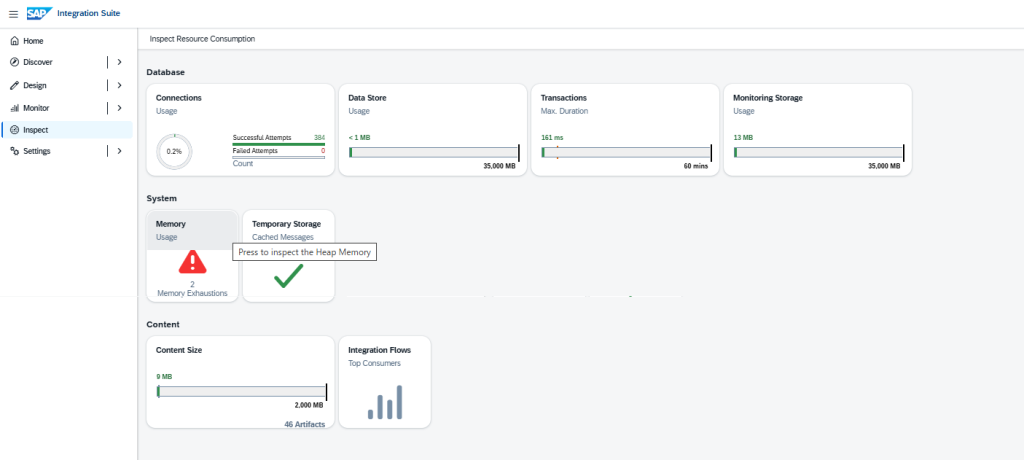Expand the Settings menu chevron
The image size is (1024, 460).
click(119, 151)
